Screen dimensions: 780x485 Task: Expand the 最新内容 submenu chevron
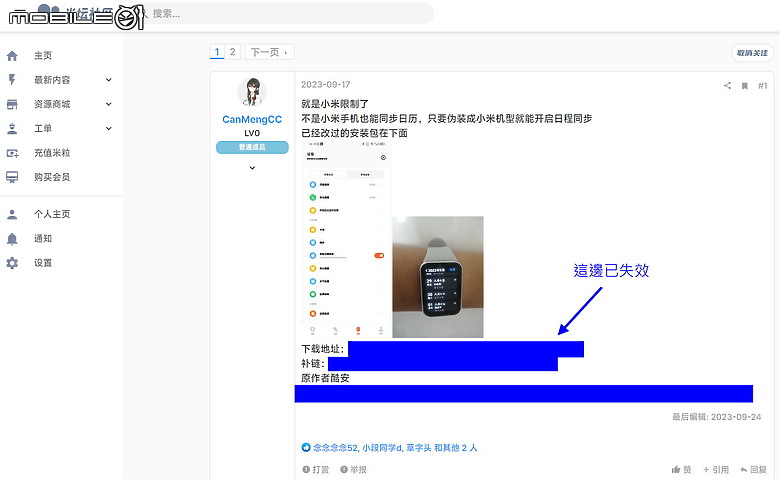click(108, 80)
